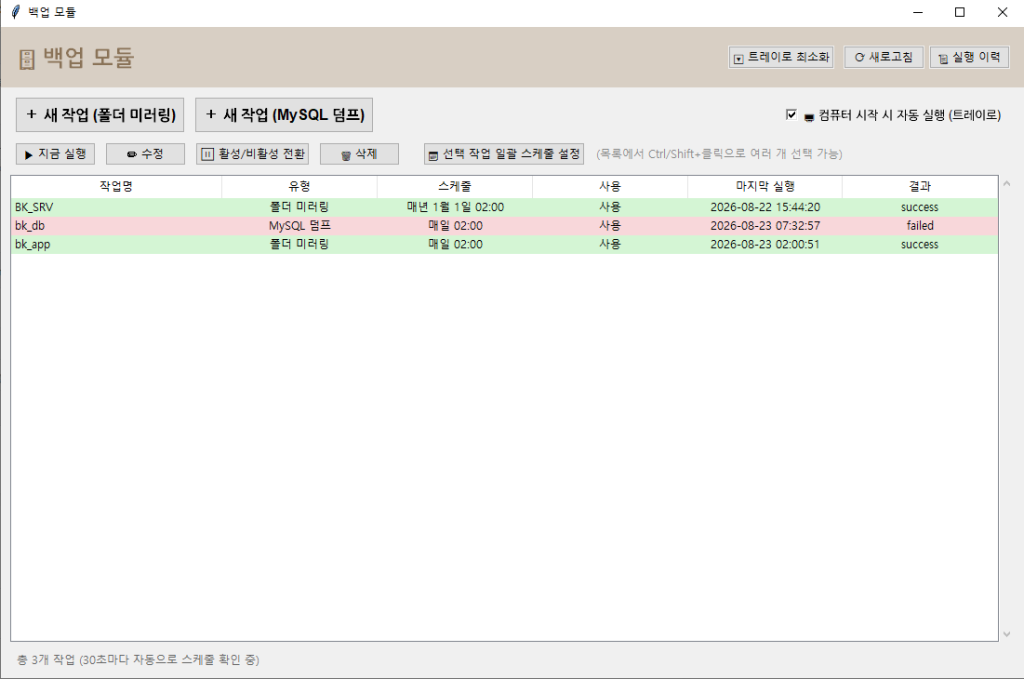Click bk_db's 매일 02:00 schedule cell
Image resolution: width=1024 pixels, height=679 pixels.
[455, 226]
